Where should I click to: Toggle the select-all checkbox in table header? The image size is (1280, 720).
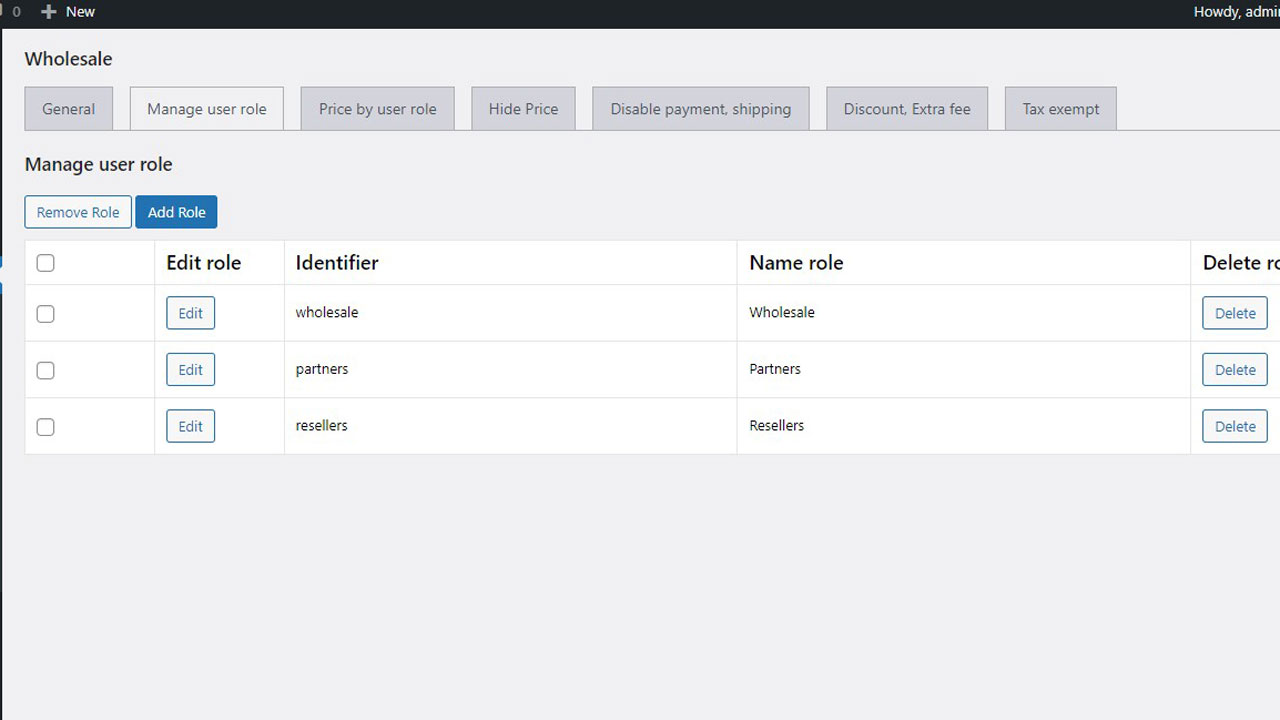pyautogui.click(x=45, y=263)
